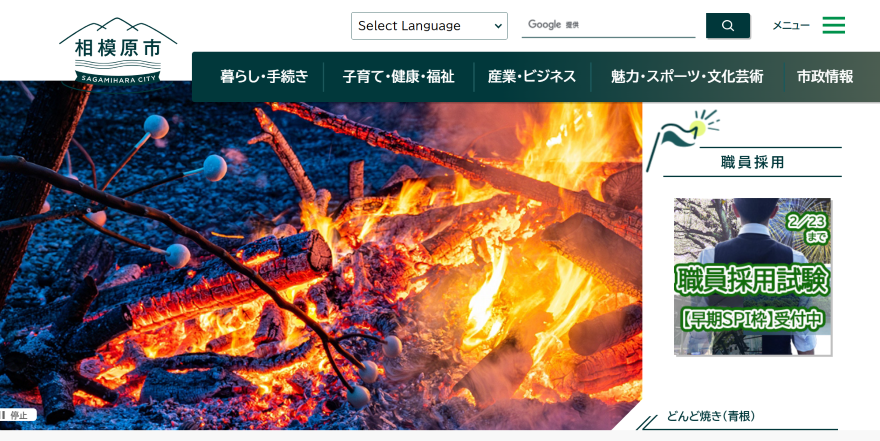Open the 魅力・スポーツ・文化芸術 menu
880x441 pixels.
click(687, 77)
